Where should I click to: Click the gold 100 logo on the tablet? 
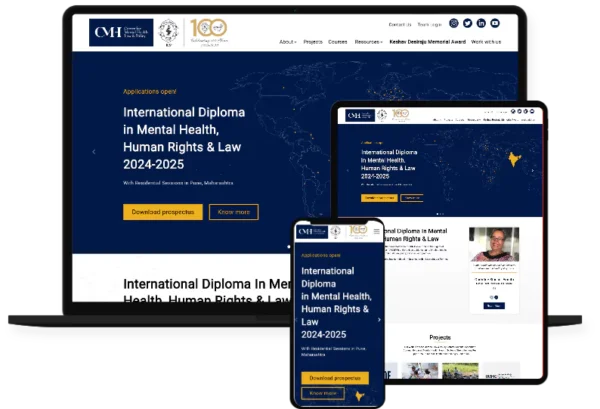click(x=401, y=115)
